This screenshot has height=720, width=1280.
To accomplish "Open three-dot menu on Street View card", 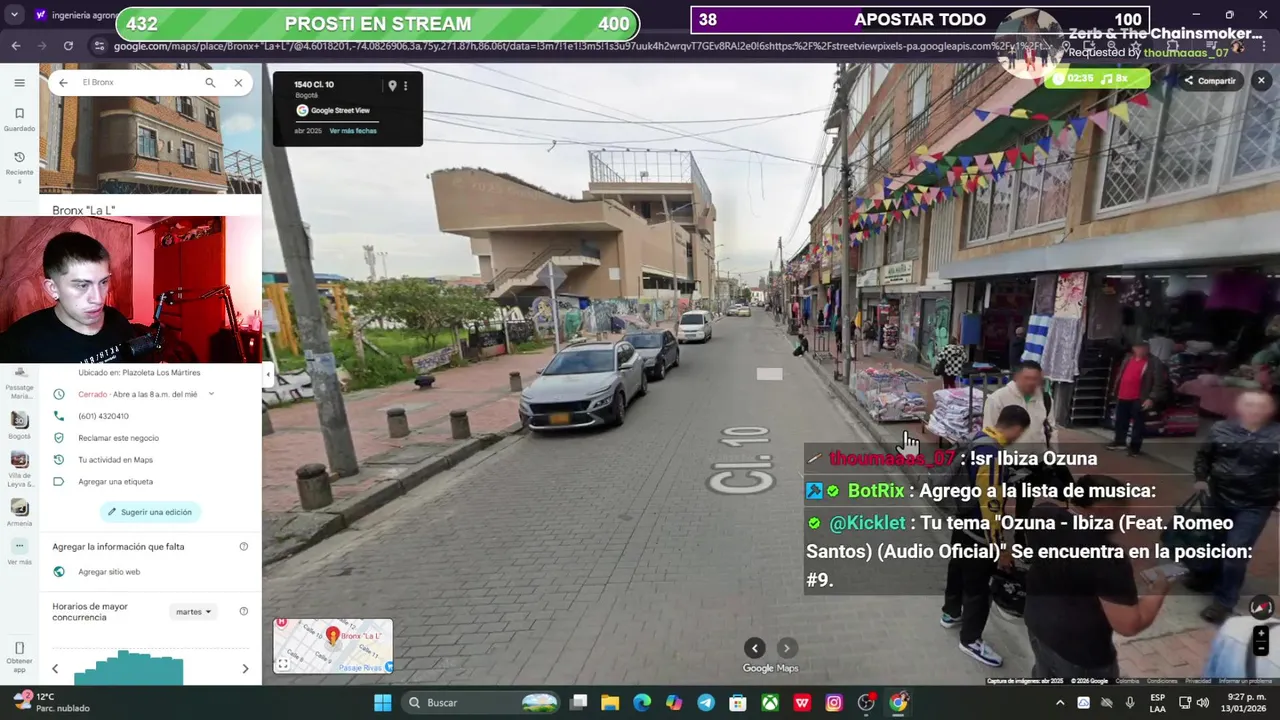I will pos(405,86).
